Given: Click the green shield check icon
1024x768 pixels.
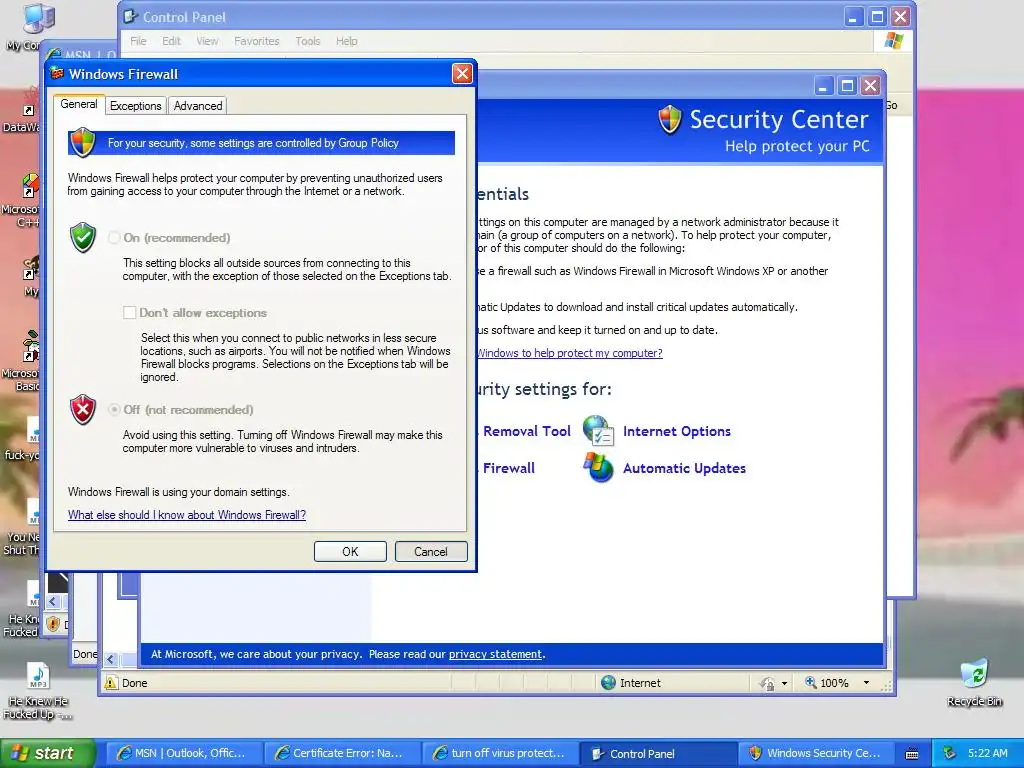Looking at the screenshot, I should coord(83,238).
